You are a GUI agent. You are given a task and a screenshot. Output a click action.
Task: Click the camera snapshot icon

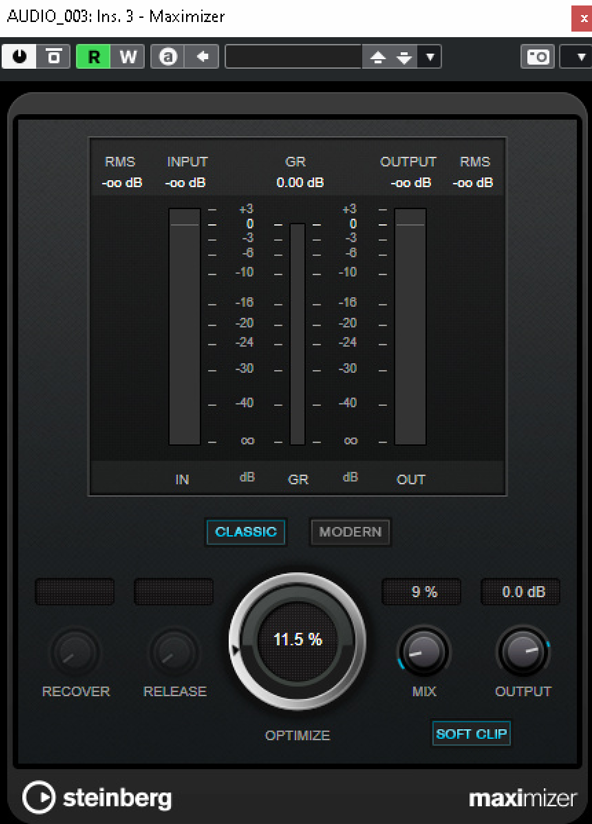tap(537, 56)
